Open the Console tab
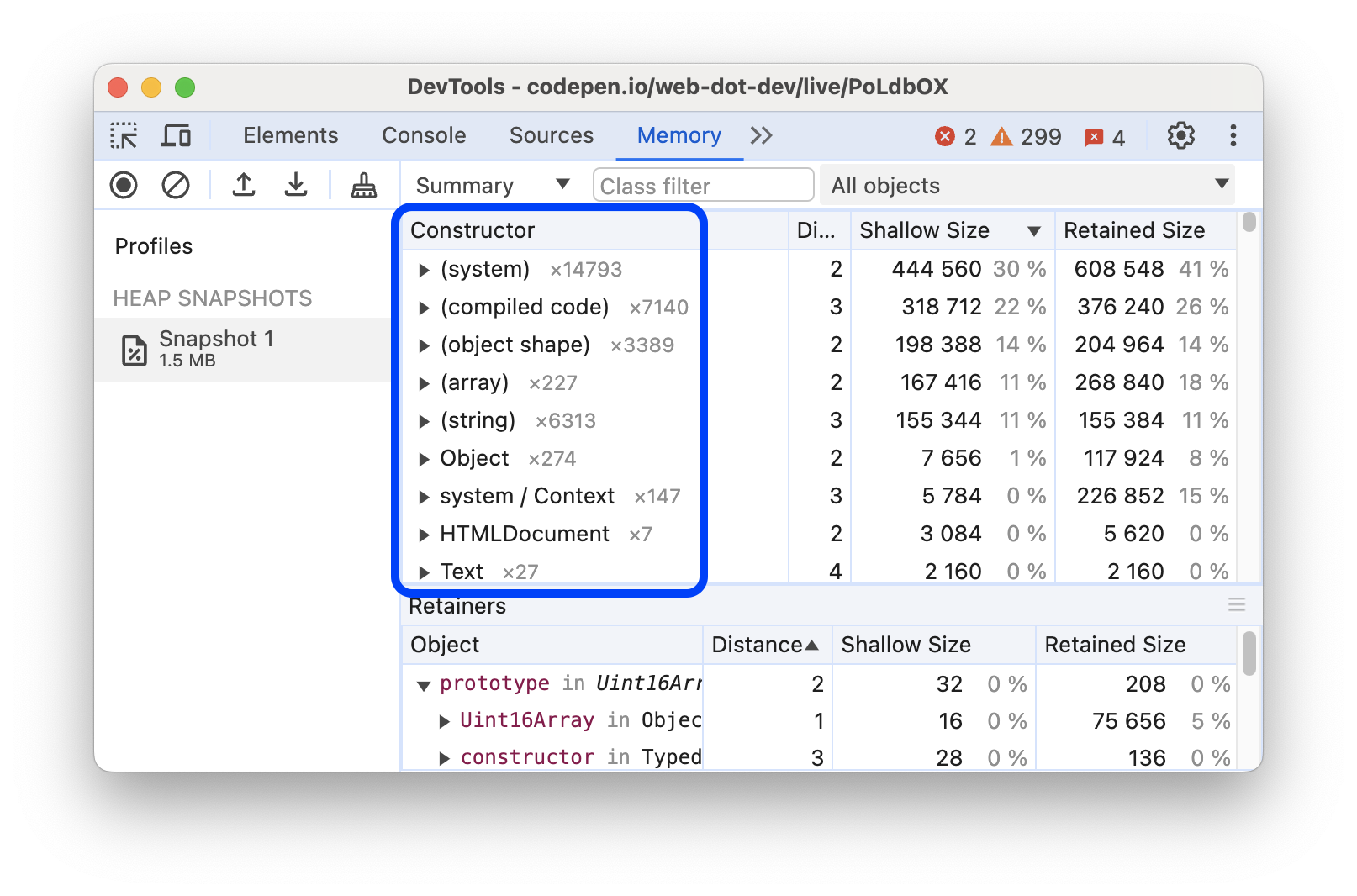This screenshot has height=896, width=1357. pos(424,135)
